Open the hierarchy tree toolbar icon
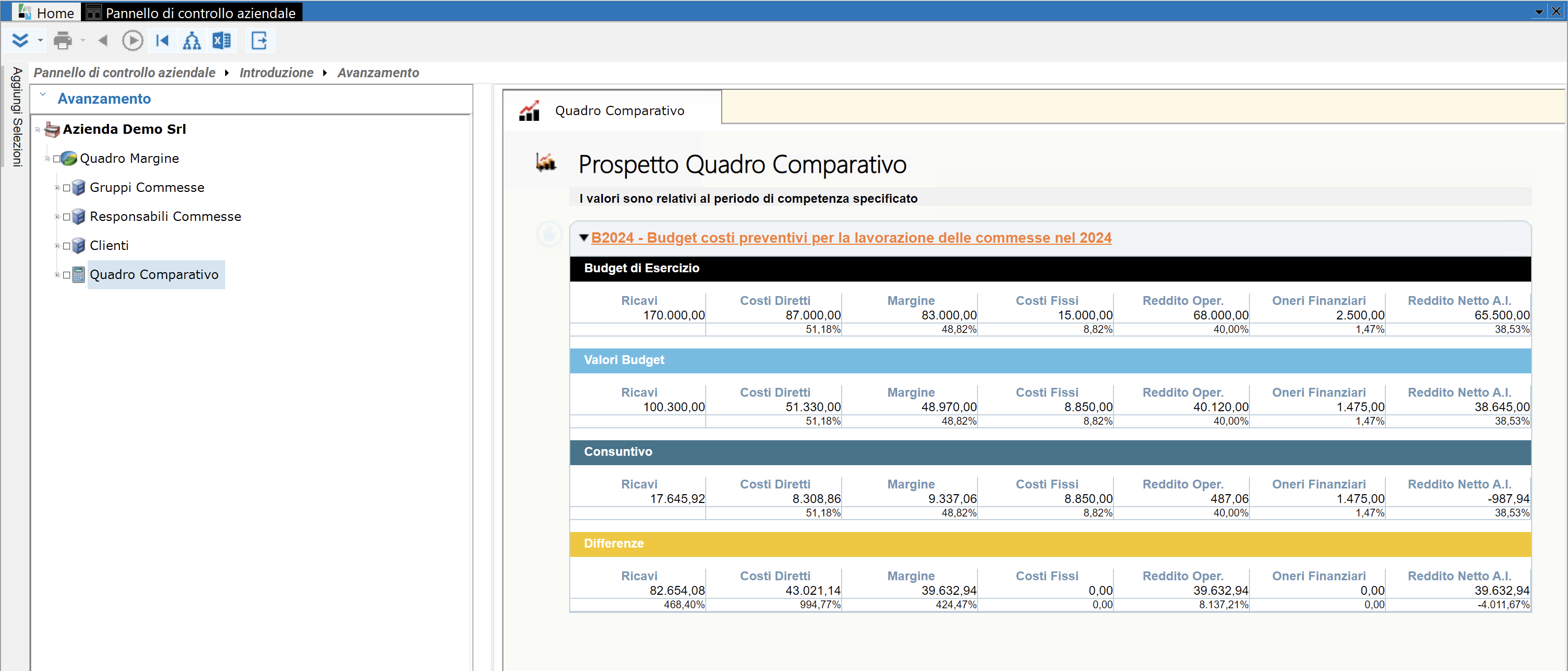This screenshot has width=1568, height=671. 192,41
